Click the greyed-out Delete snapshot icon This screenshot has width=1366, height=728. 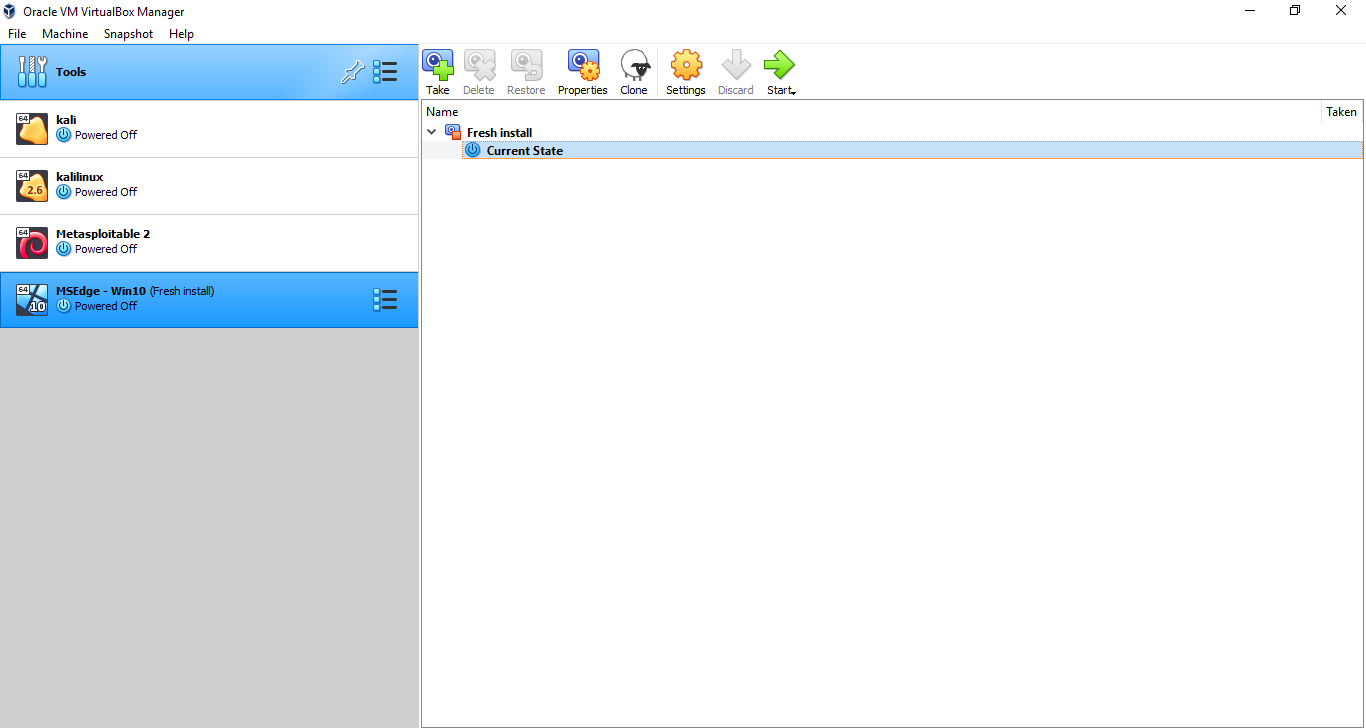tap(478, 66)
